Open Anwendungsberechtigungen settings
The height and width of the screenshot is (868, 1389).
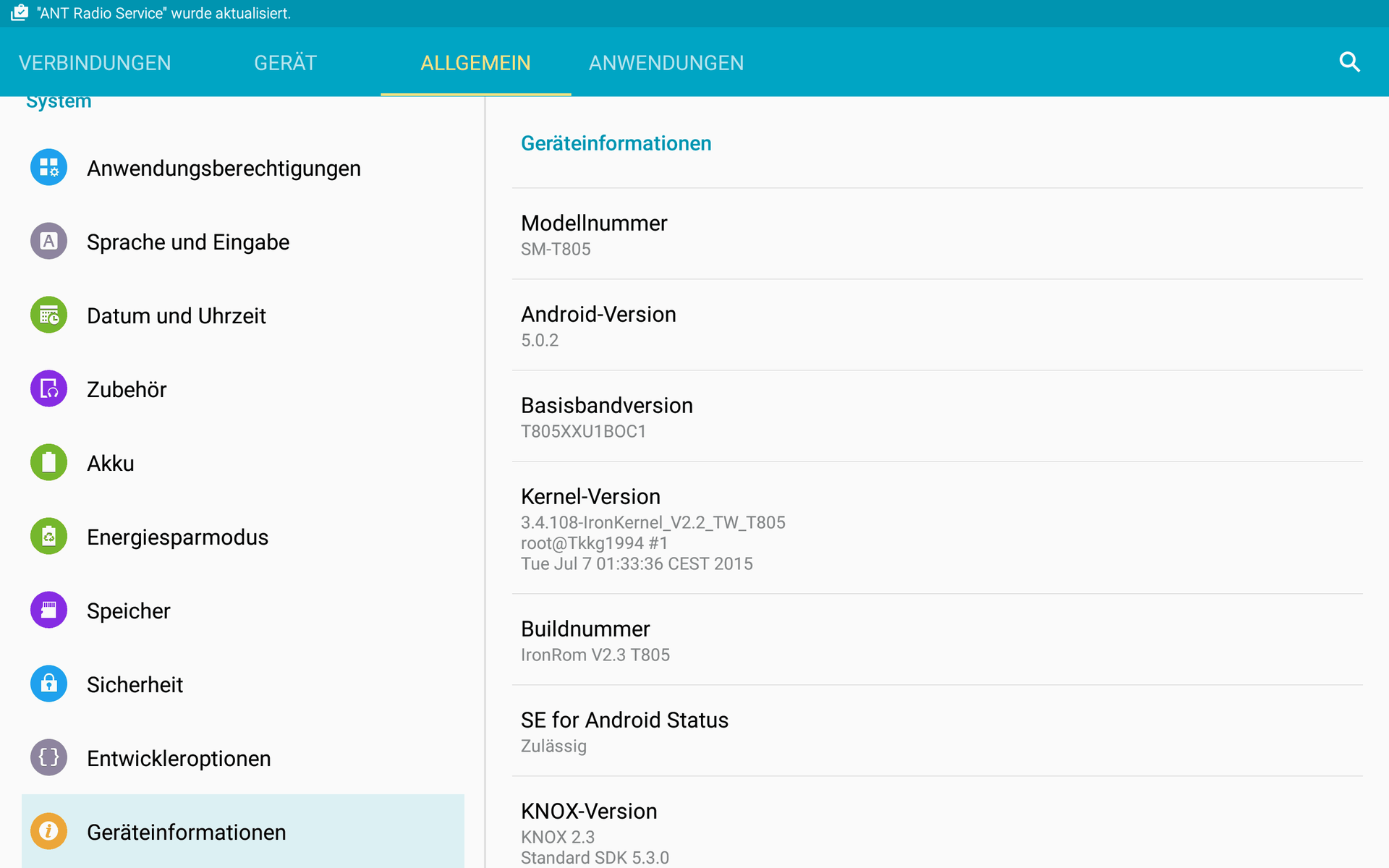coord(243,168)
